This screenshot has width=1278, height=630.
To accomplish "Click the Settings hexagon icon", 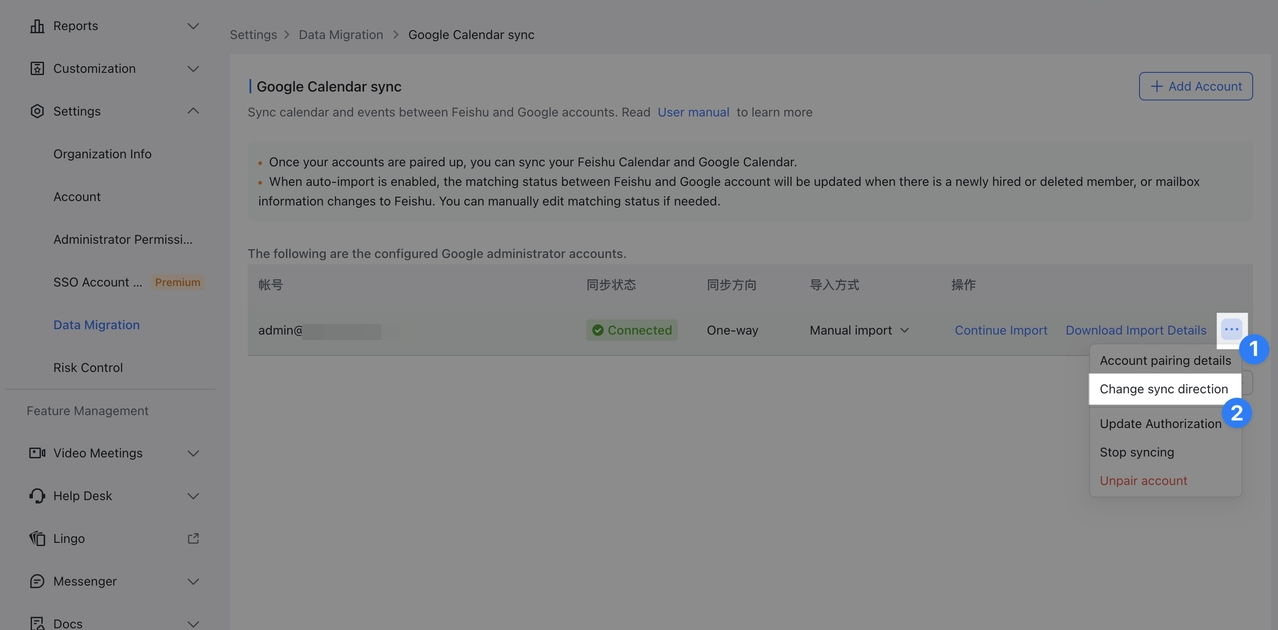I will [37, 111].
